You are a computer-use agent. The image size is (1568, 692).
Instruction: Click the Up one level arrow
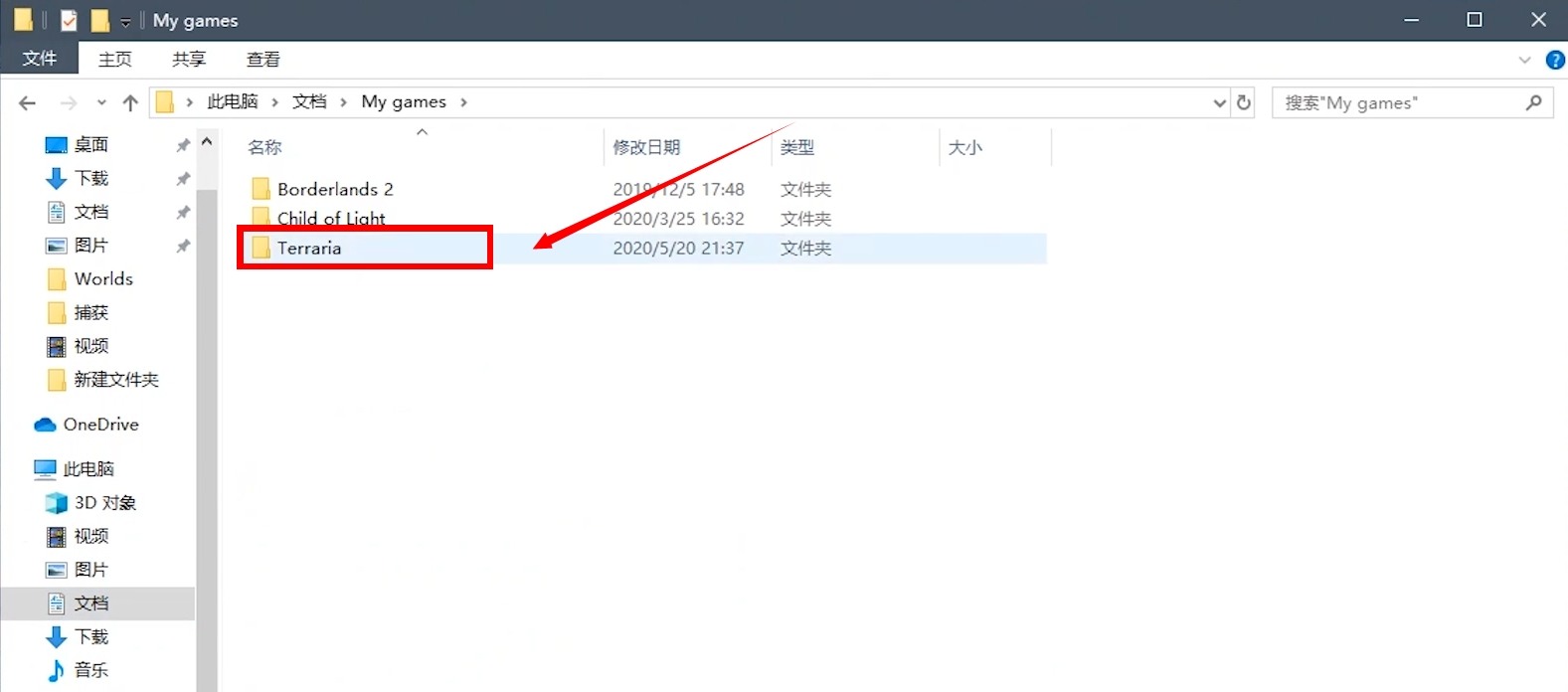pyautogui.click(x=129, y=102)
